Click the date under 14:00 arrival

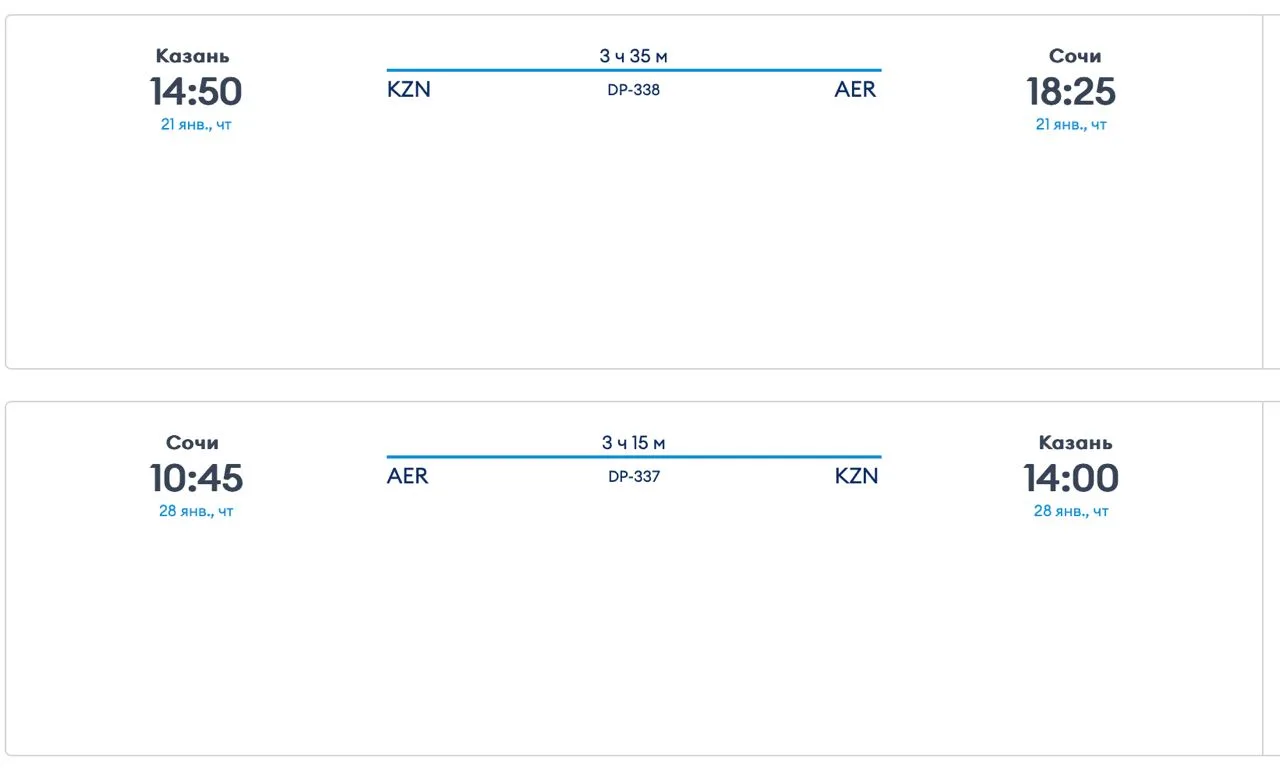tap(1071, 511)
